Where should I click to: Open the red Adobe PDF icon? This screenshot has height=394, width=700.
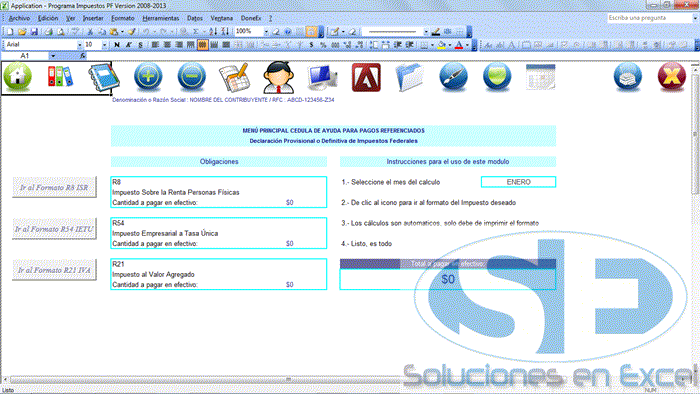pos(366,77)
